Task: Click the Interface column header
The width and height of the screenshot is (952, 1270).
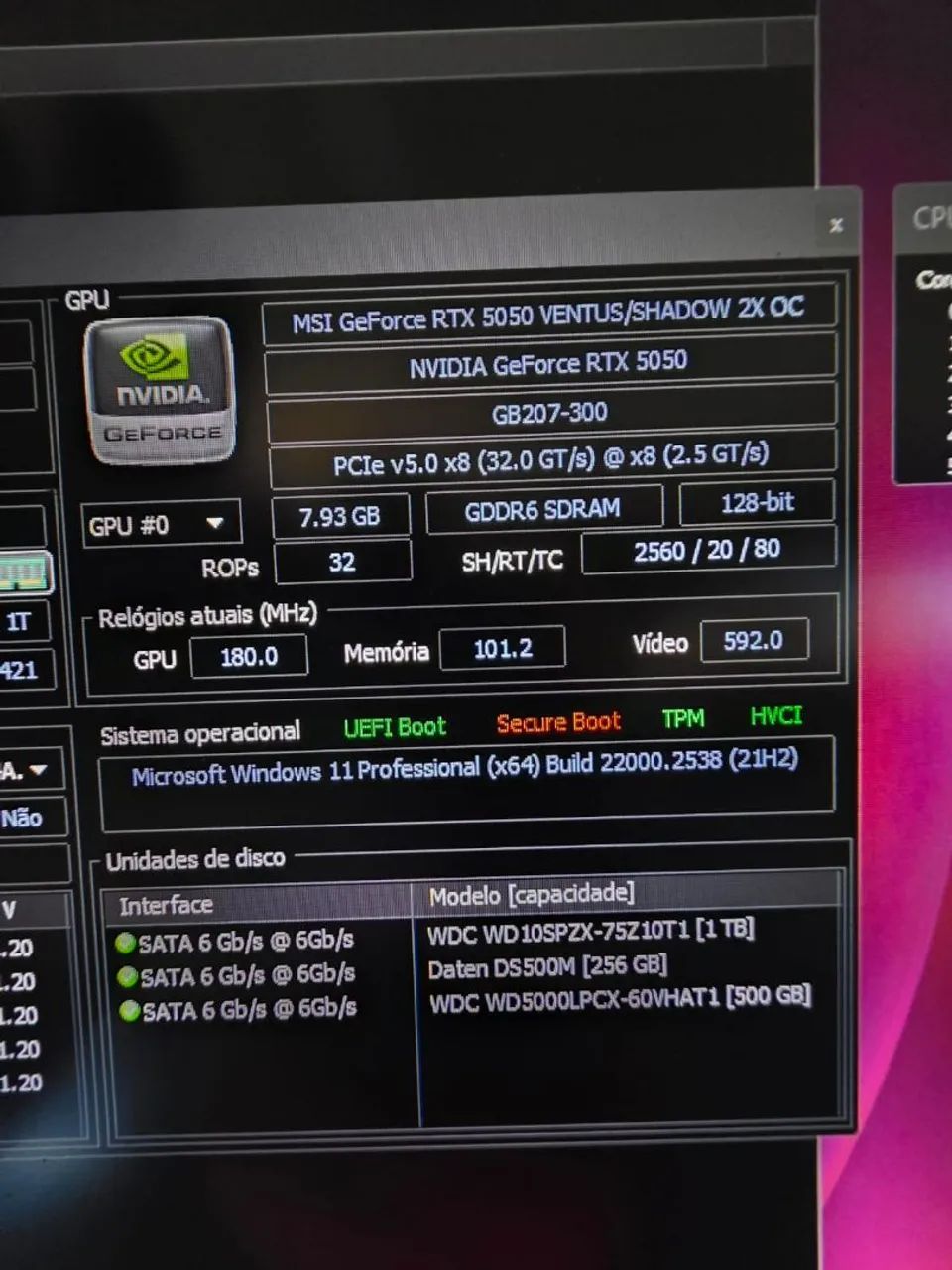Action: pyautogui.click(x=256, y=904)
